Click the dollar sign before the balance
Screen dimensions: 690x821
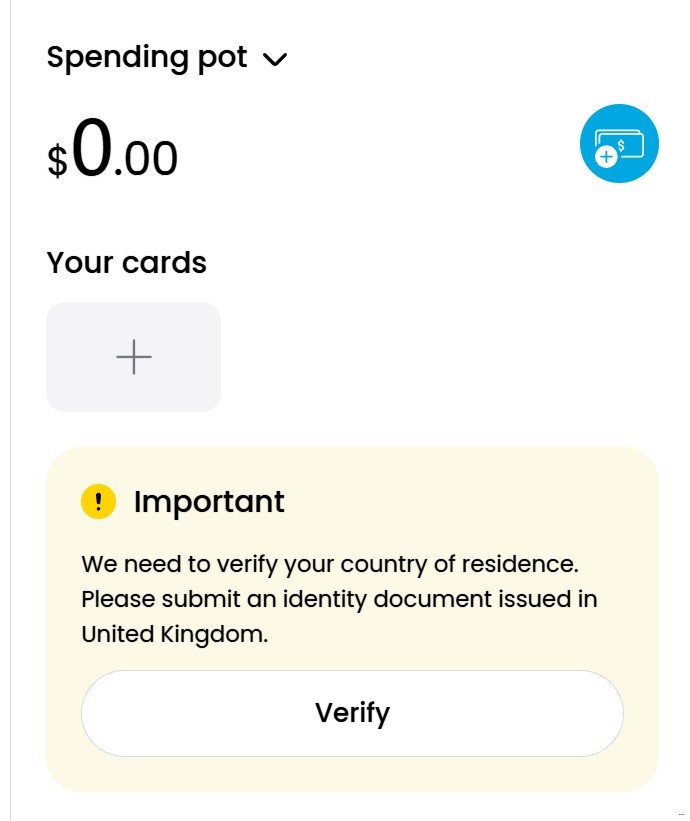[x=58, y=160]
